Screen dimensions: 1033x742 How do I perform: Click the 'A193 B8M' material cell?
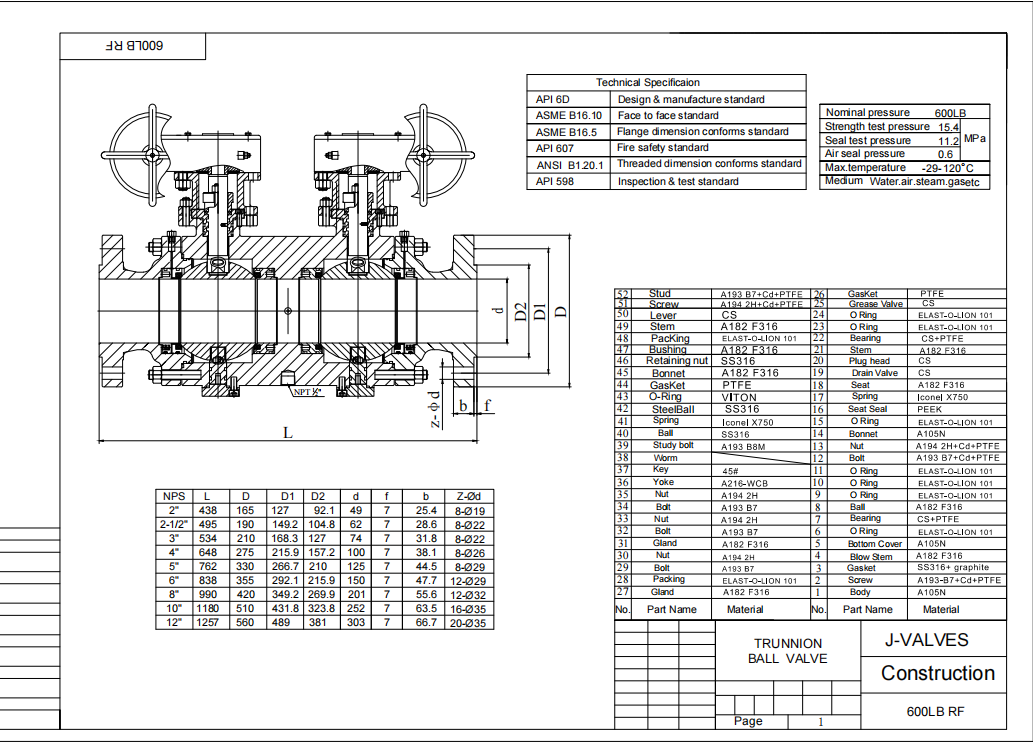[742, 447]
